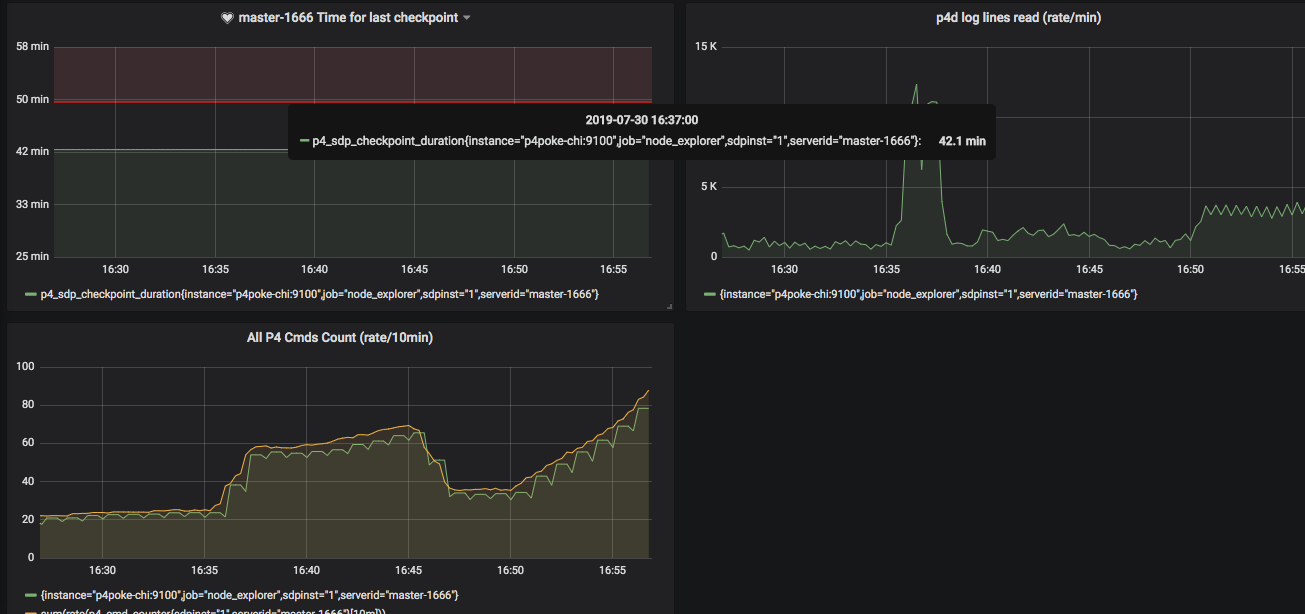The width and height of the screenshot is (1305, 614).
Task: Toggle the legend series under p4d log lines graph
Action: point(928,294)
